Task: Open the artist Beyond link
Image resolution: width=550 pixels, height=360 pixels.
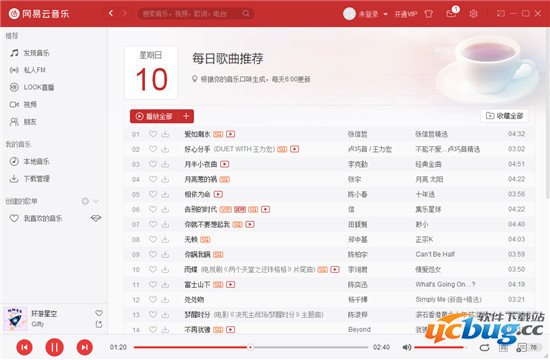Action: click(x=359, y=330)
